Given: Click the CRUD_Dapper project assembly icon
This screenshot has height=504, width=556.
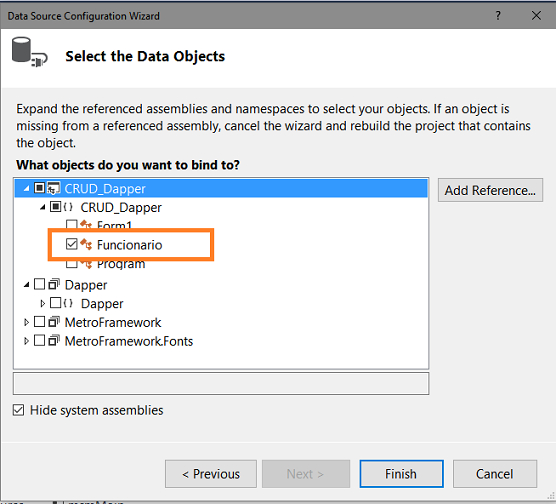Looking at the screenshot, I should click(54, 188).
